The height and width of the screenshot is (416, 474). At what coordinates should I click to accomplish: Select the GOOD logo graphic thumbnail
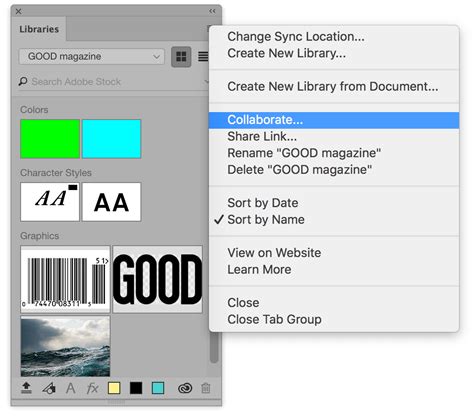point(158,279)
